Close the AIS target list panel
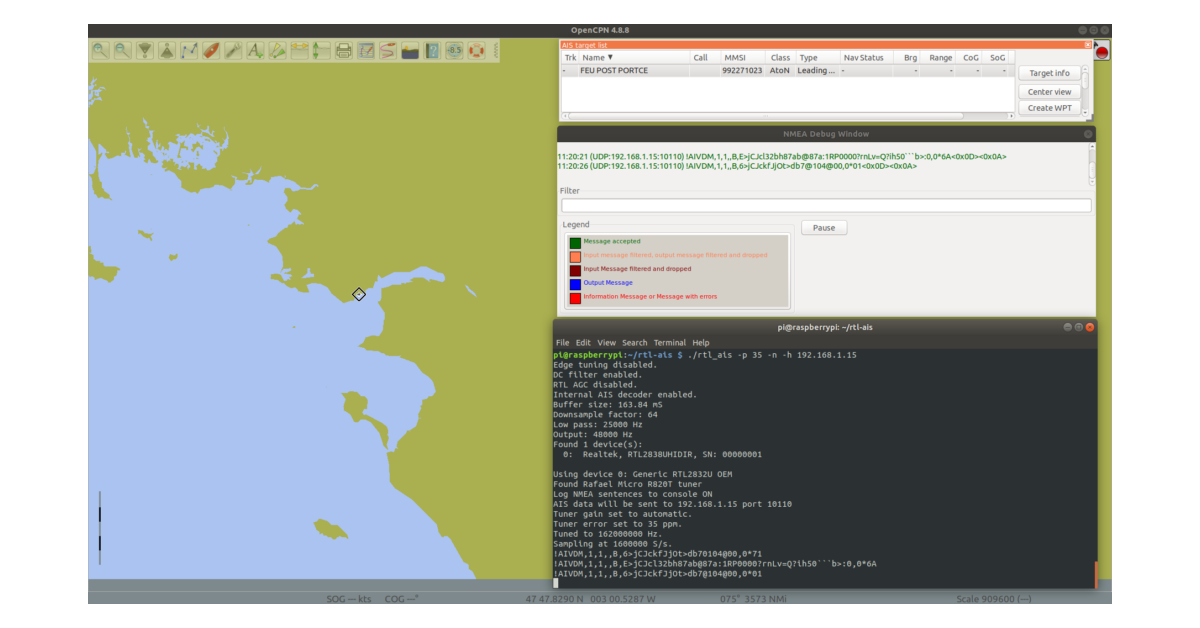The width and height of the screenshot is (1200, 628). tap(1088, 45)
